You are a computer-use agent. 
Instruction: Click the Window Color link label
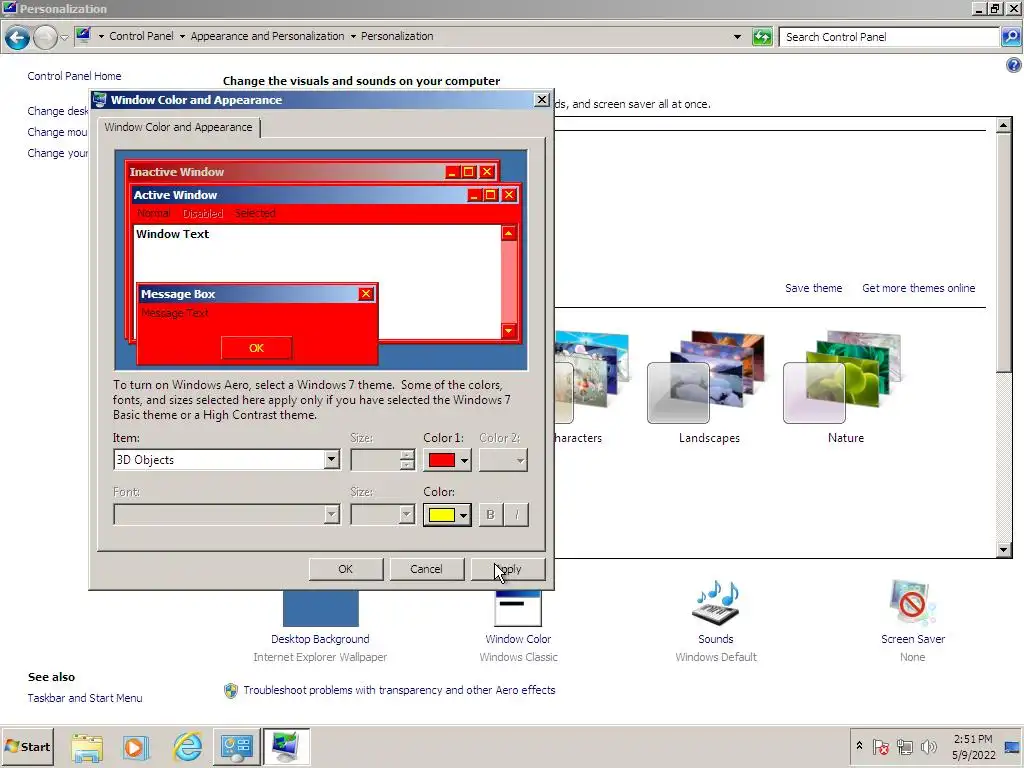pos(518,639)
